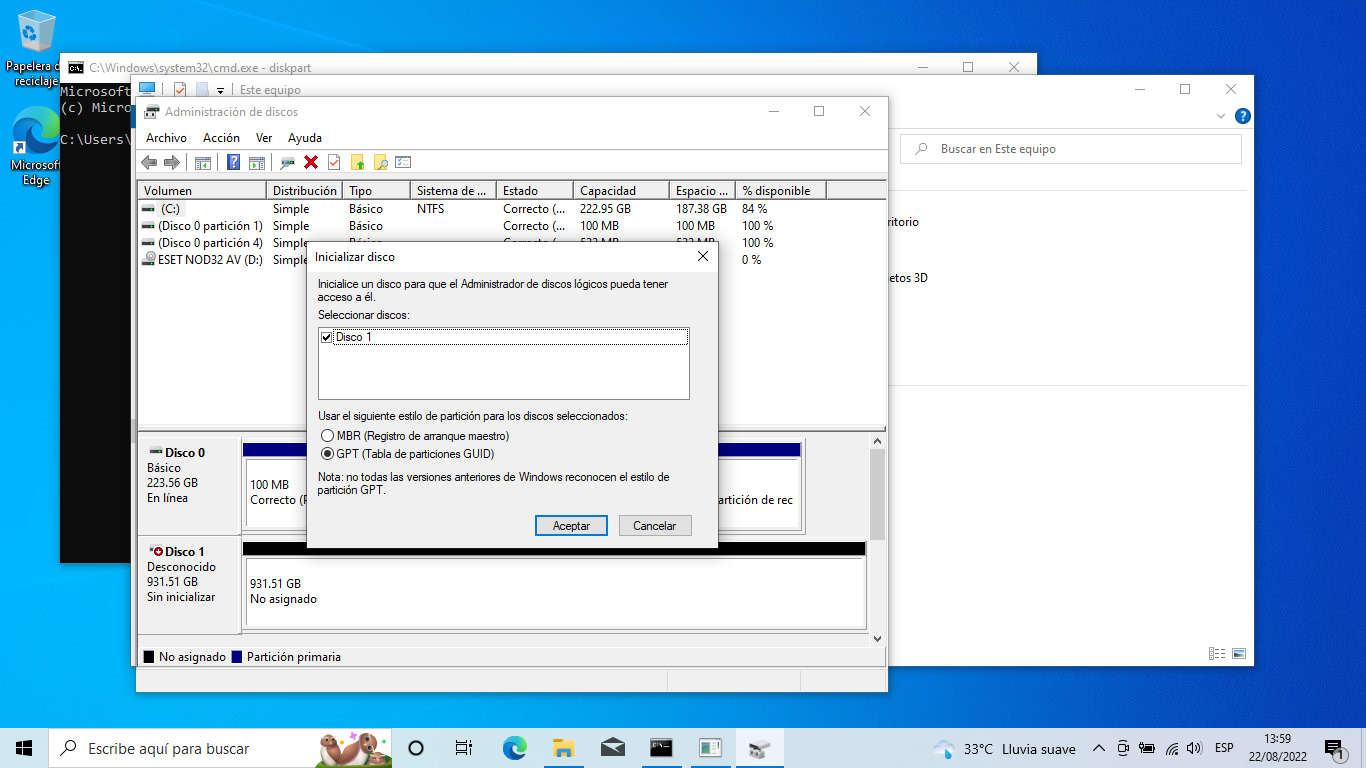This screenshot has width=1366, height=768.
Task: Click the back arrow in Disk Management toolbar
Action: point(149,162)
